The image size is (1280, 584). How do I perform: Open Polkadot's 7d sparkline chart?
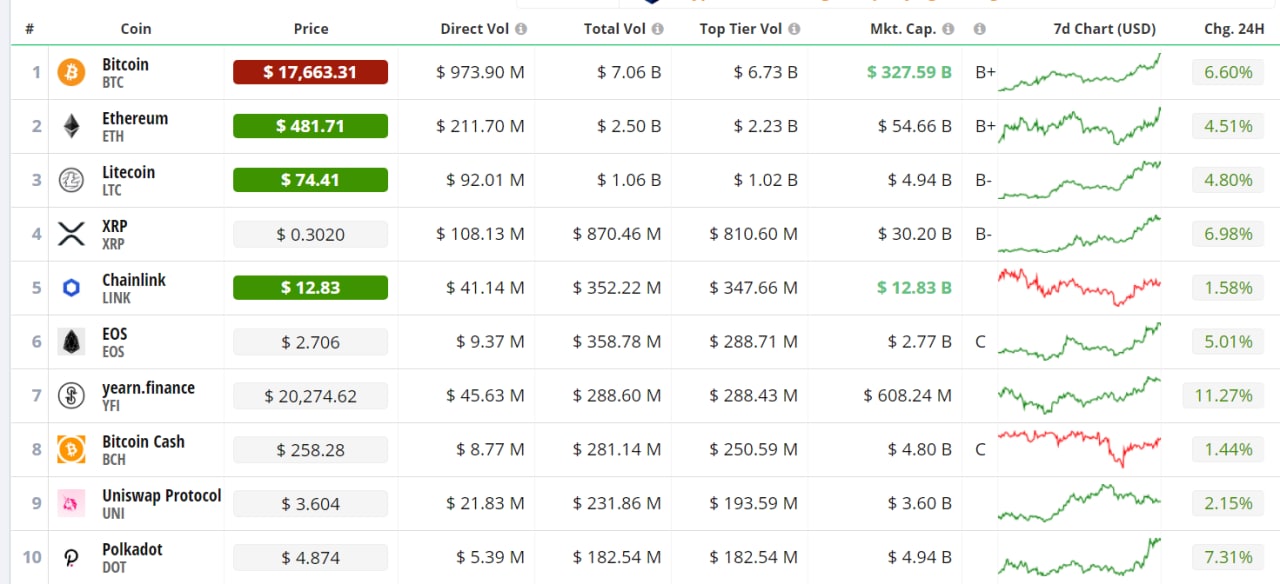pos(1080,558)
